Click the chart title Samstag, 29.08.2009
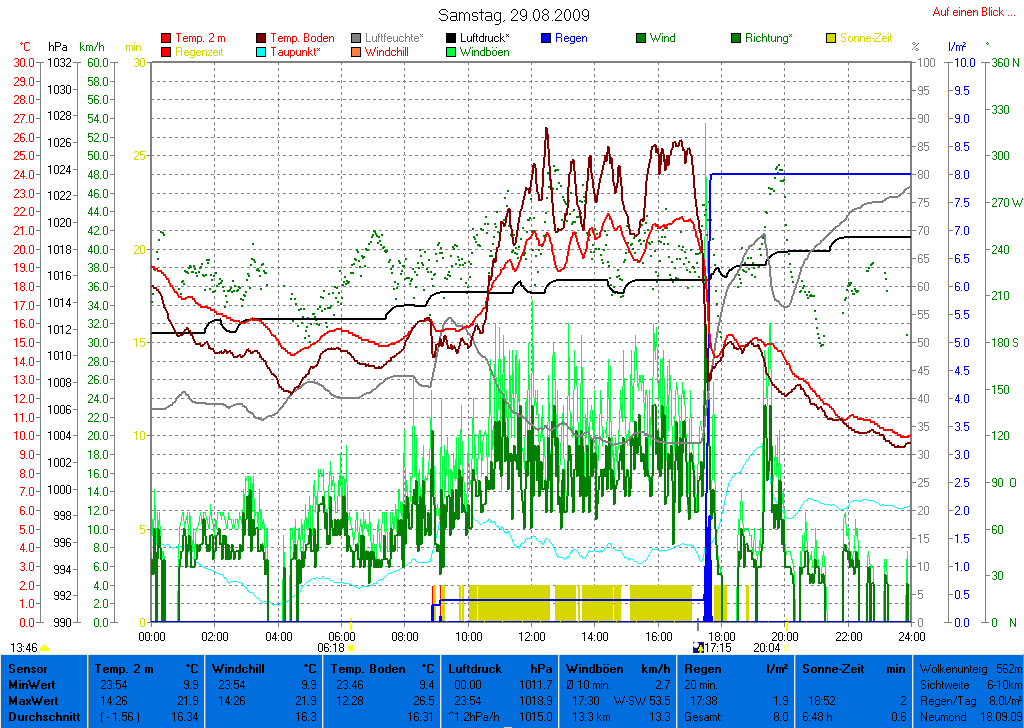Screen dimensions: 1024x728 514,16
